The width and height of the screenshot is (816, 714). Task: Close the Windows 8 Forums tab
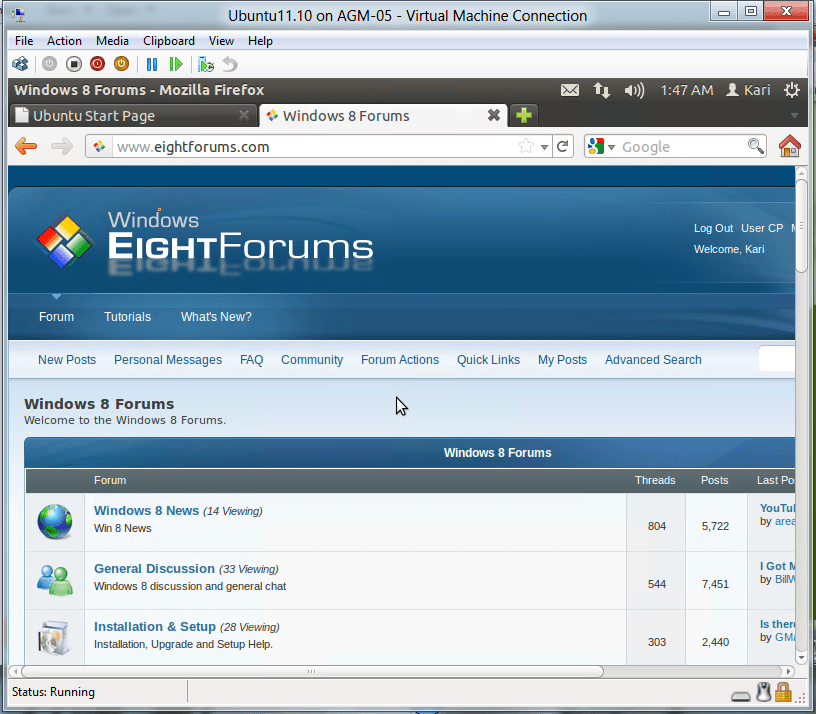click(493, 115)
